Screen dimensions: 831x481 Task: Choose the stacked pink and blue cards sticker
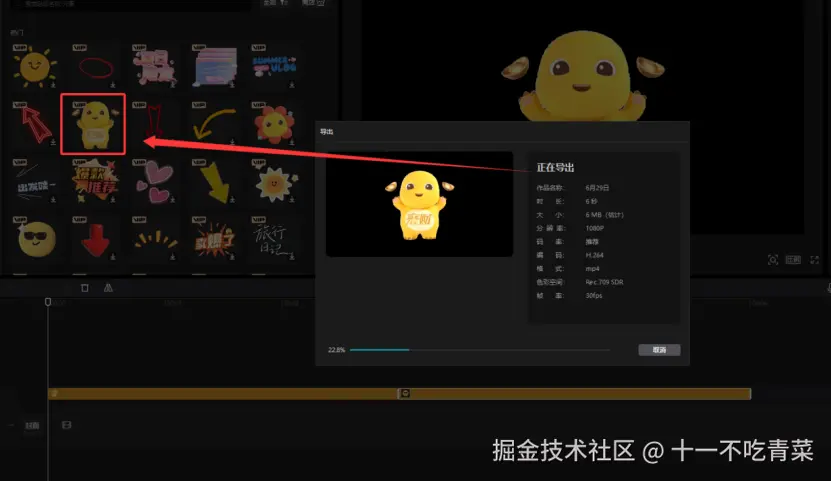214,67
